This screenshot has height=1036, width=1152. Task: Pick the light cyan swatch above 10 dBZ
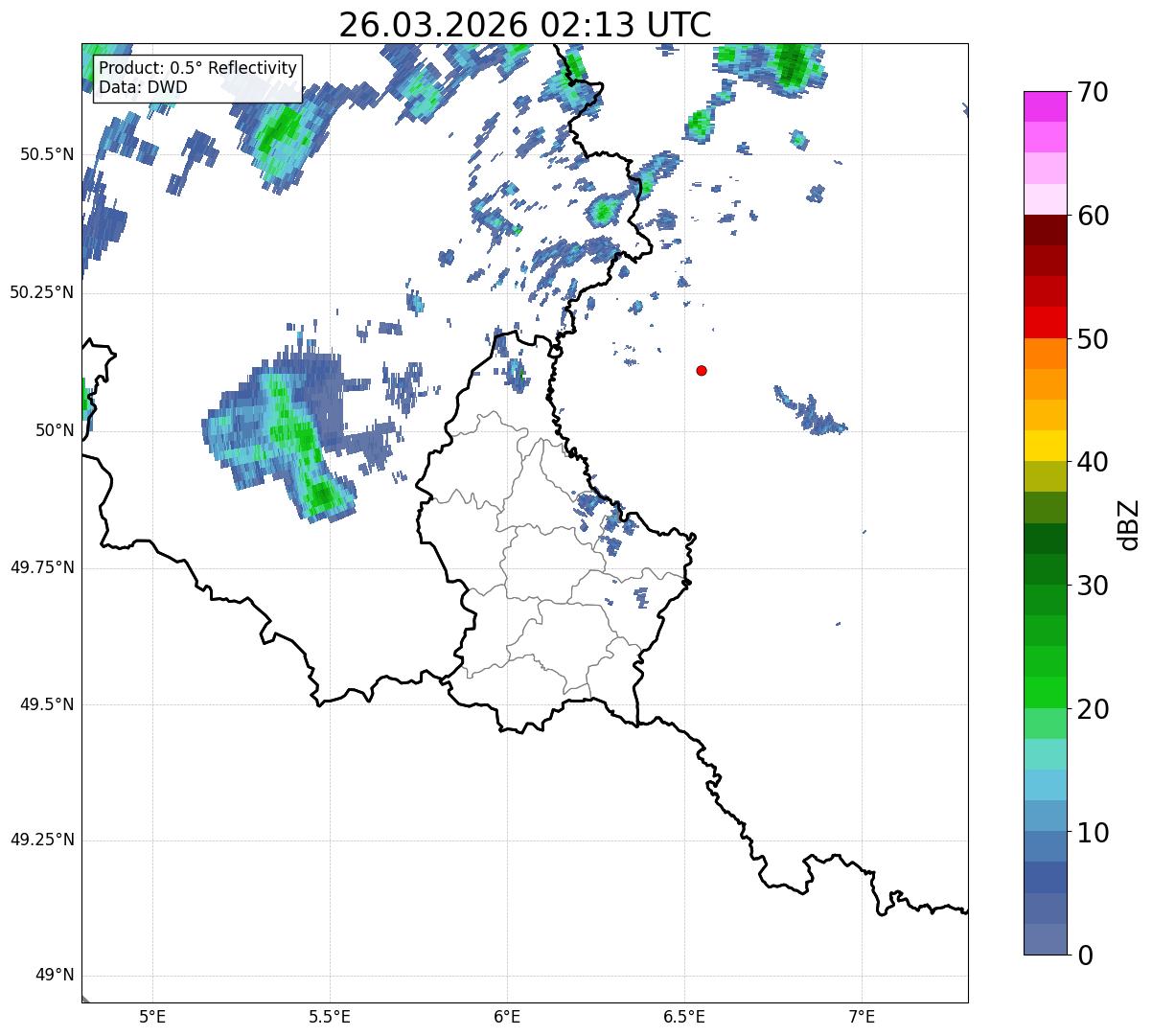coord(1045,785)
